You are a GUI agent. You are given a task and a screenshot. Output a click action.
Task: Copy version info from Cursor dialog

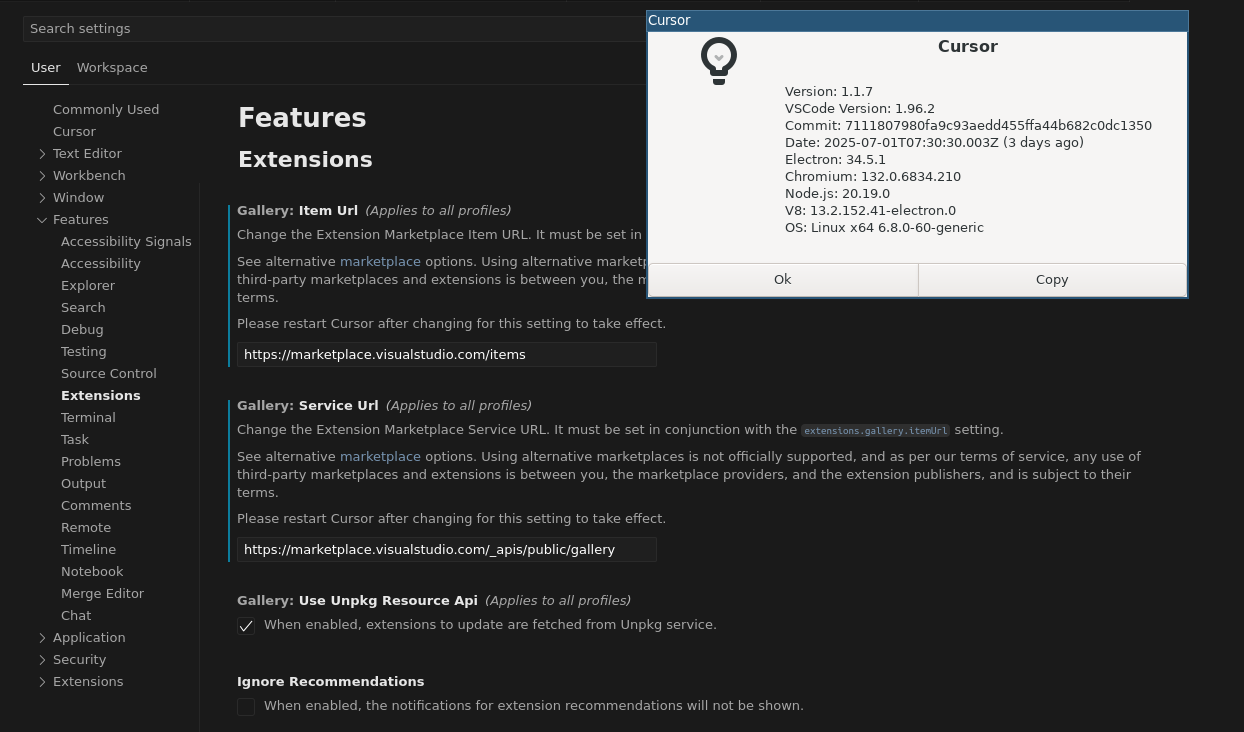[x=1052, y=280]
